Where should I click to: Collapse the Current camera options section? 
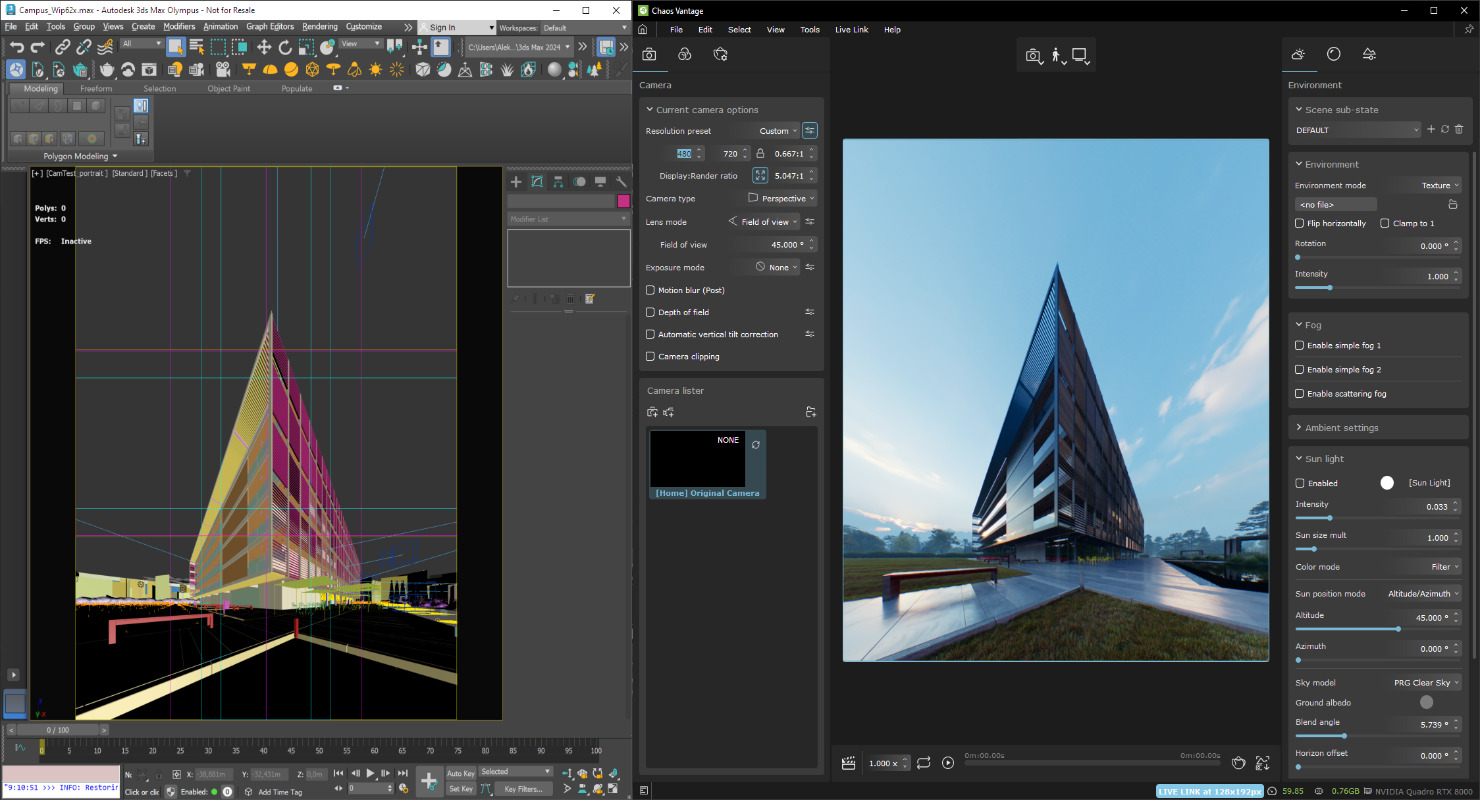pyautogui.click(x=649, y=109)
